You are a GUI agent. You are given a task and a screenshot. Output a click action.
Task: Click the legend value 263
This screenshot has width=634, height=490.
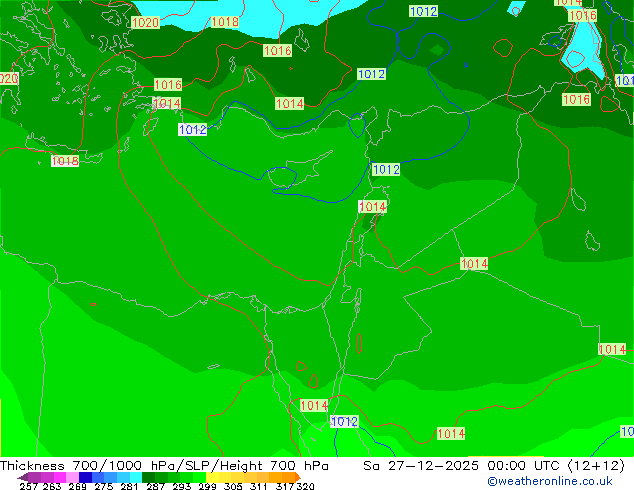point(52,486)
